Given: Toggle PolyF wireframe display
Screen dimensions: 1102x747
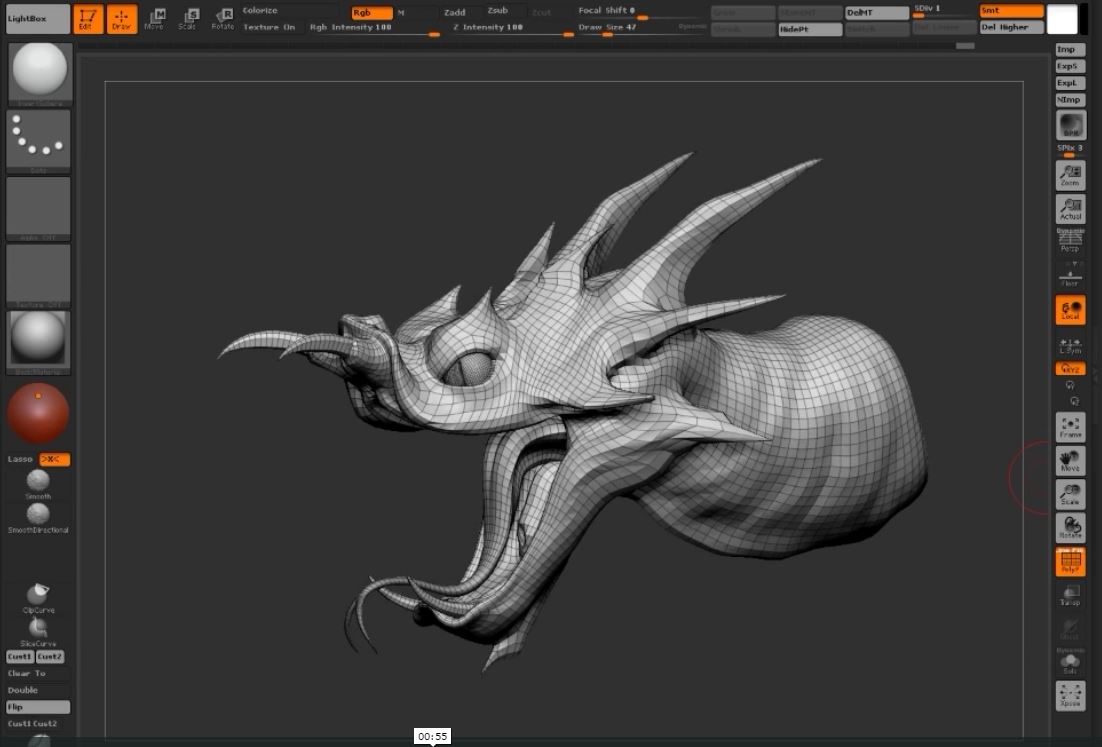Looking at the screenshot, I should tap(1070, 562).
